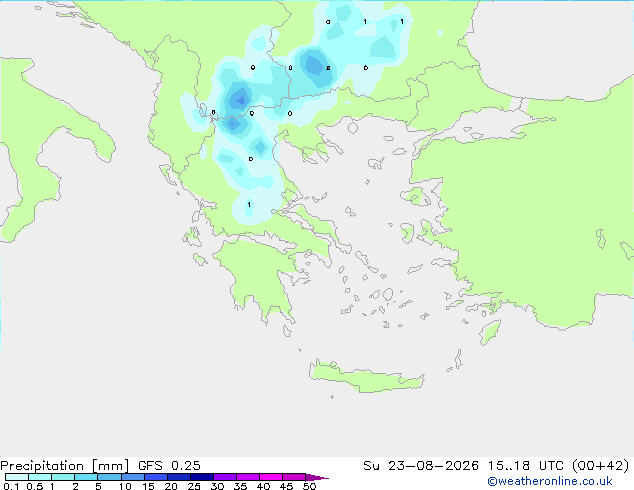Click the legend label "0.1"

pos(11,486)
